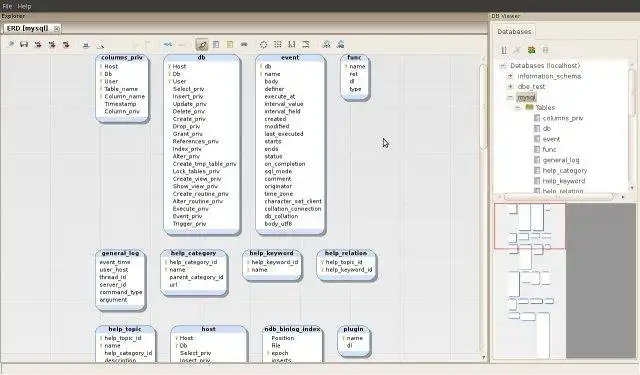The height and width of the screenshot is (375, 640).
Task: Toggle the highlighted selection tool button
Action: (x=202, y=44)
